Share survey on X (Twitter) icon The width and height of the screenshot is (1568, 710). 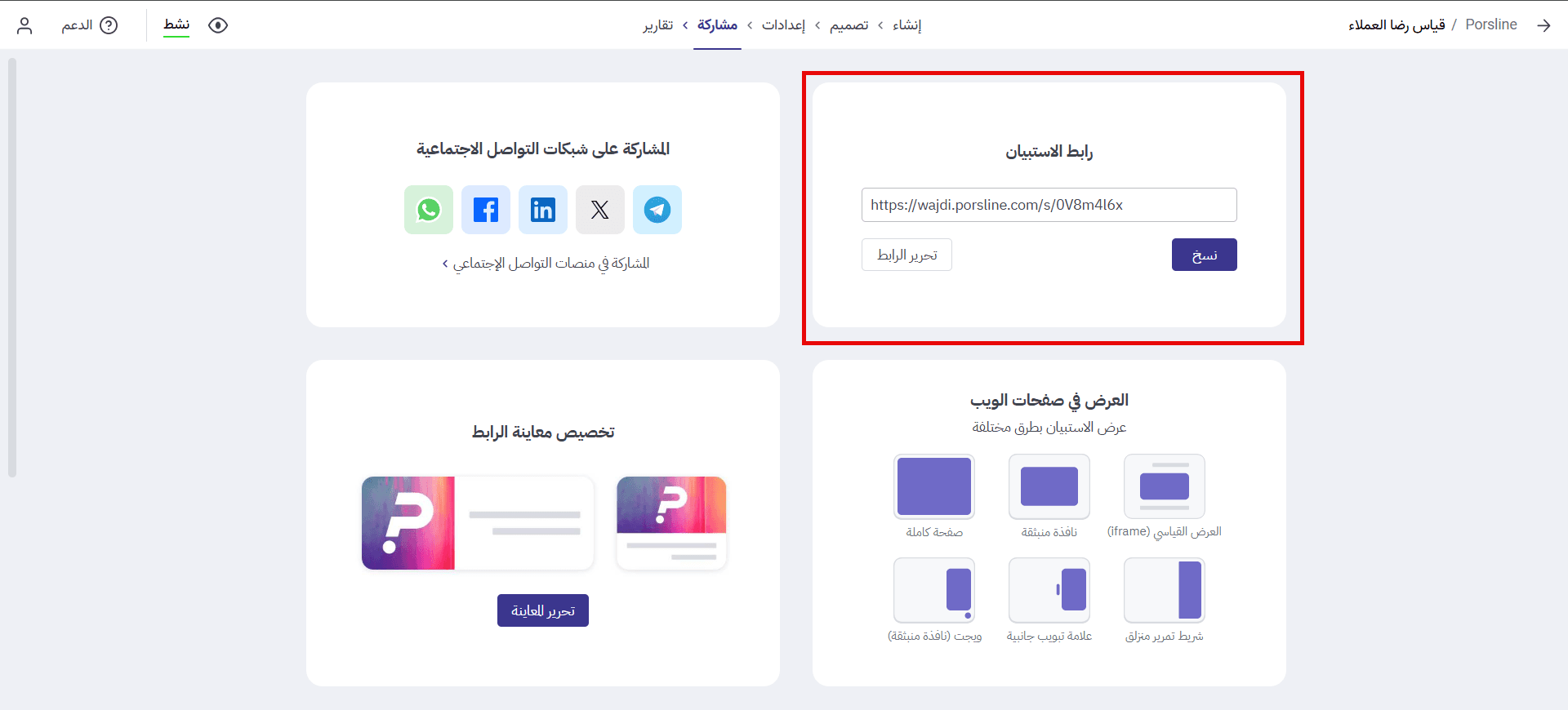(600, 210)
